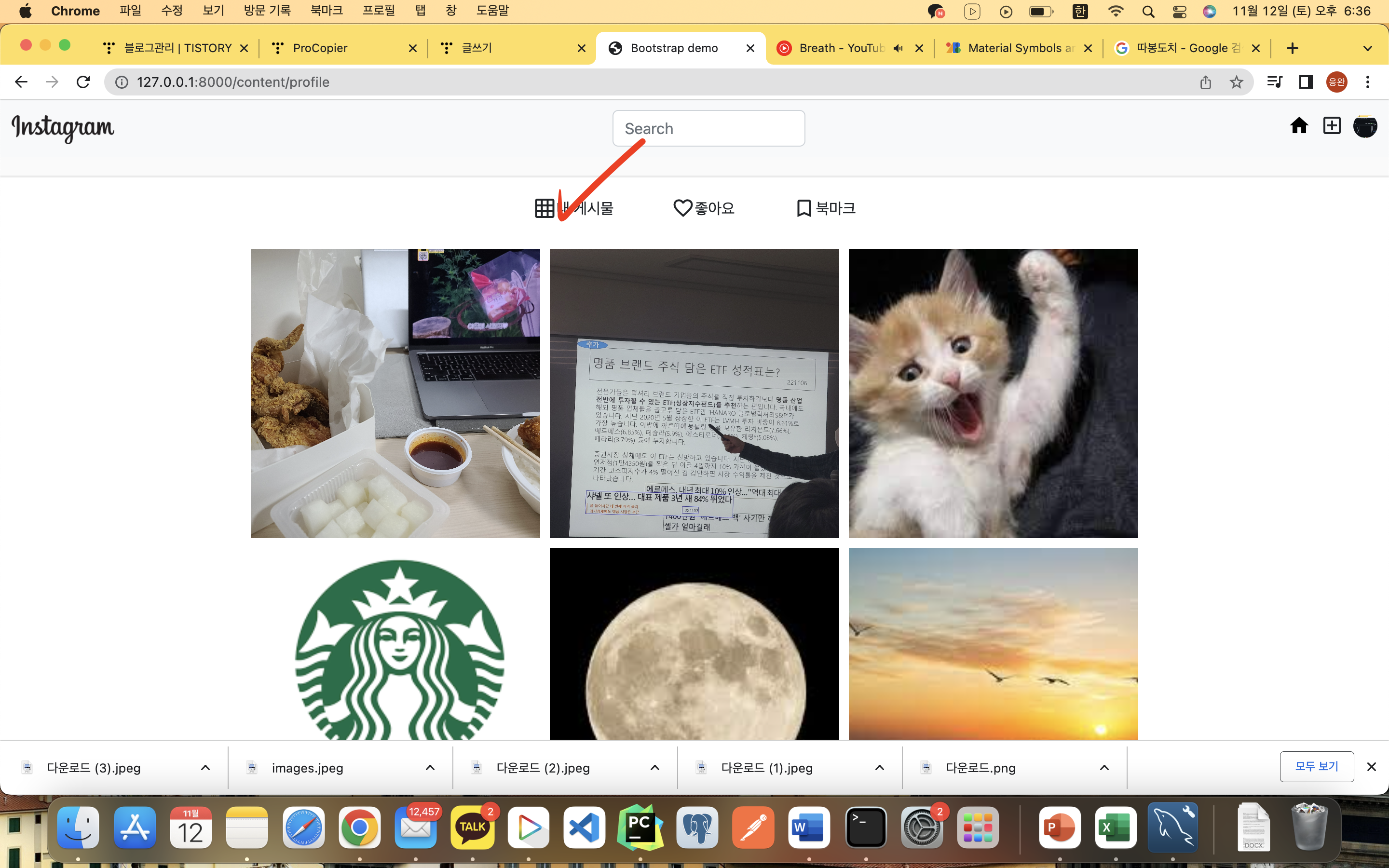Open the 파일 menu
The width and height of the screenshot is (1389, 868).
(x=130, y=11)
